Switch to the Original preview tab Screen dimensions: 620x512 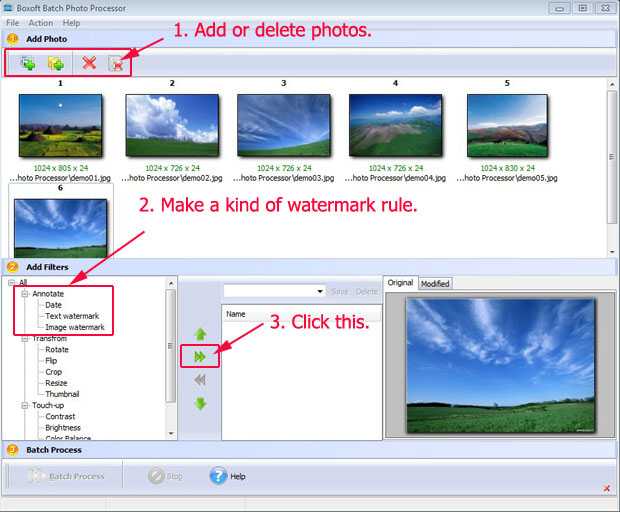[x=400, y=283]
